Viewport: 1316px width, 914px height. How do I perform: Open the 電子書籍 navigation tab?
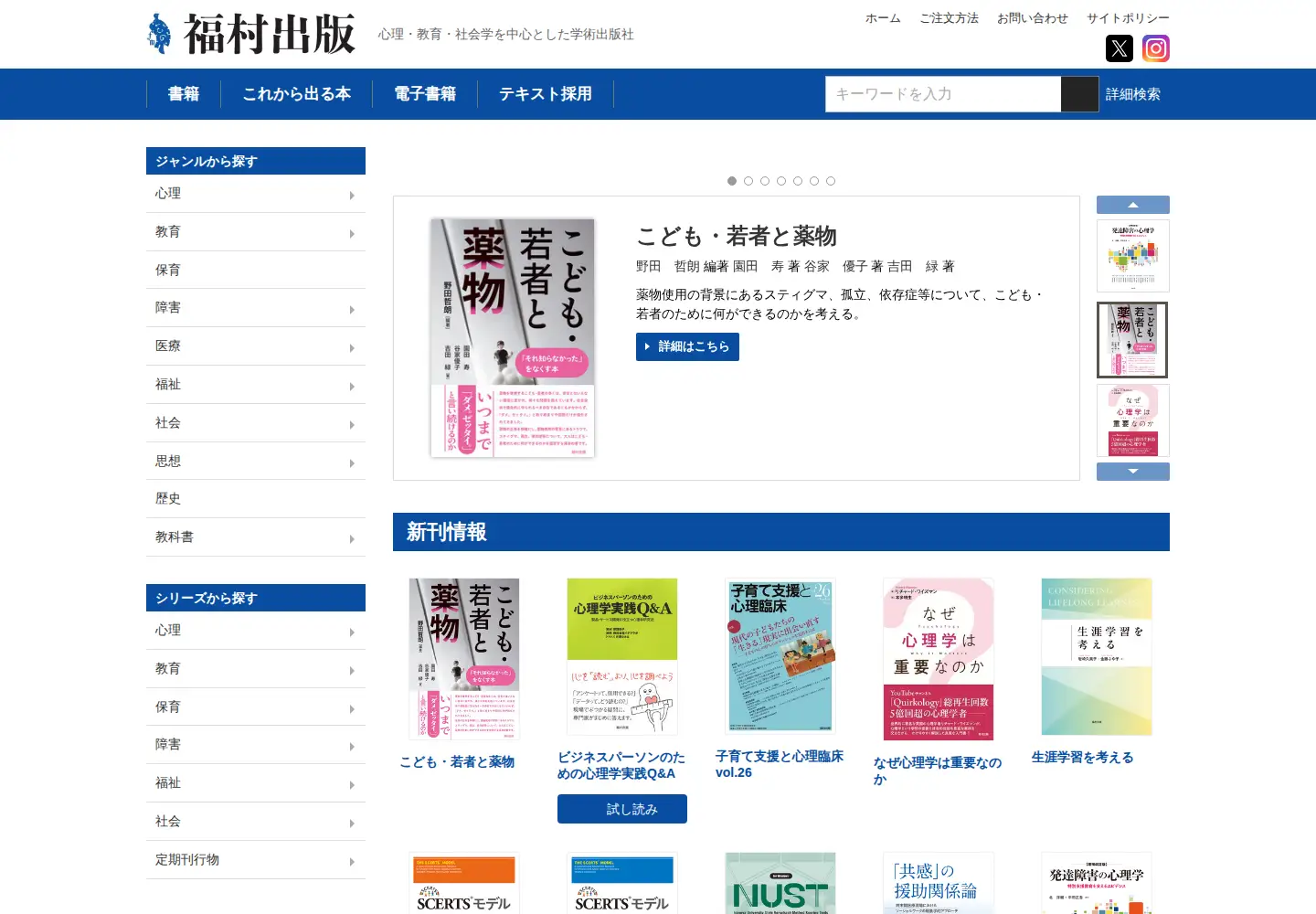tap(425, 94)
